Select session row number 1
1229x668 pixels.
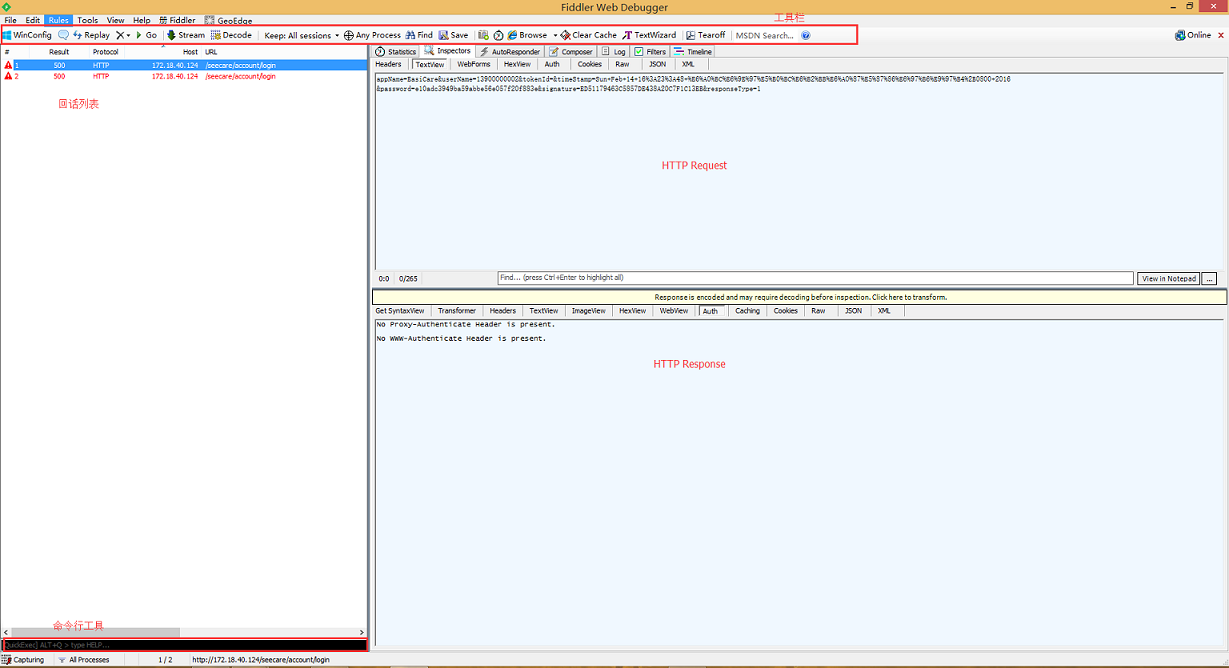tap(184, 65)
